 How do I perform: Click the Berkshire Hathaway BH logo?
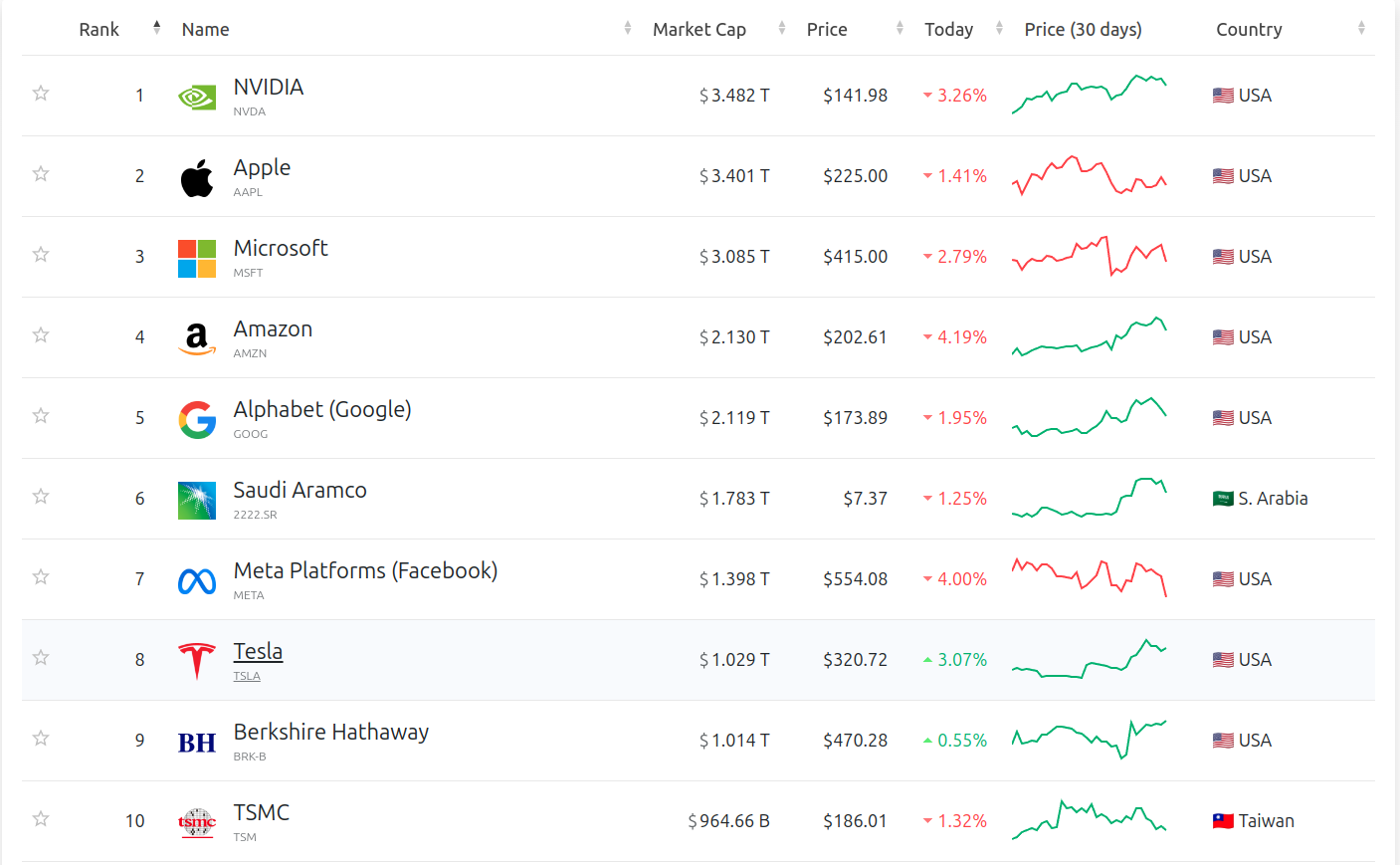coord(197,743)
